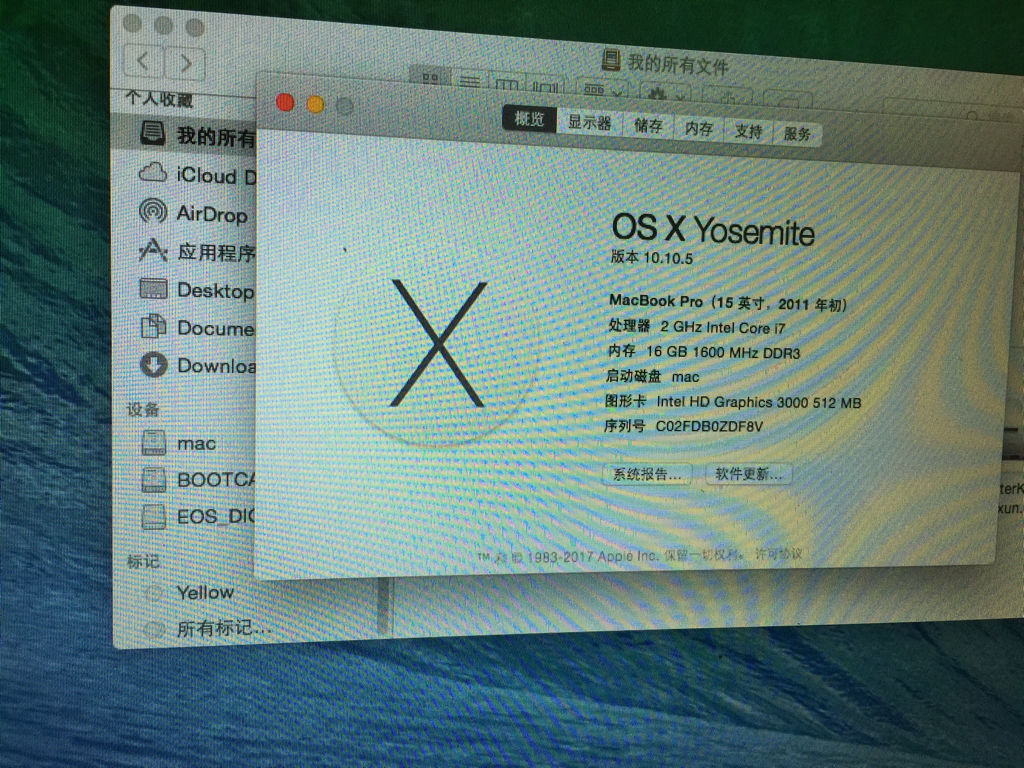Click 系统报告… button
This screenshot has height=768, width=1024.
[647, 474]
